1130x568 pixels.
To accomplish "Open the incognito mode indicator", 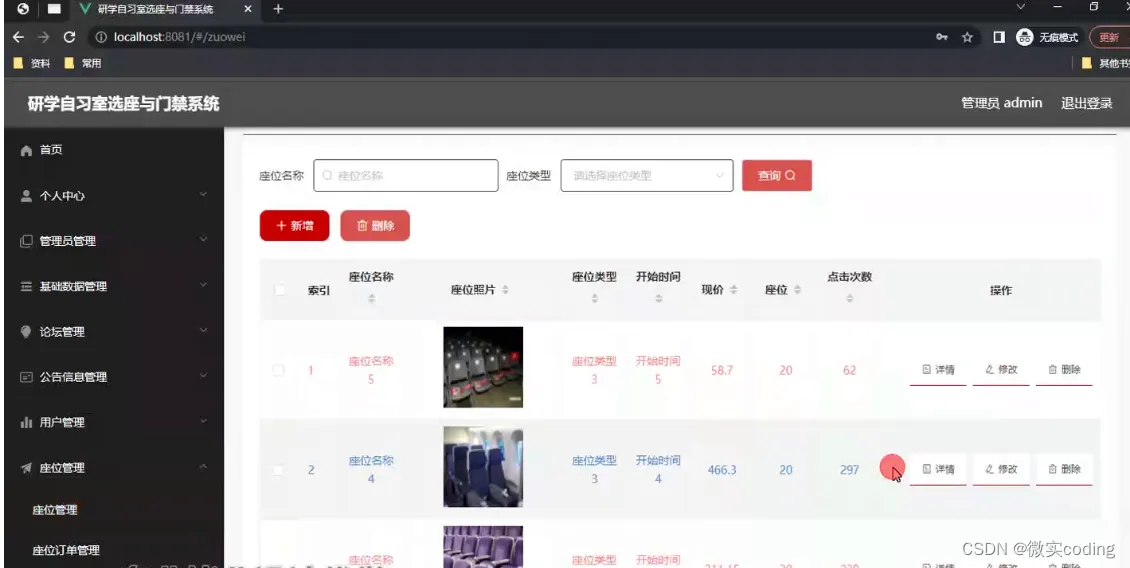I will pyautogui.click(x=1047, y=37).
